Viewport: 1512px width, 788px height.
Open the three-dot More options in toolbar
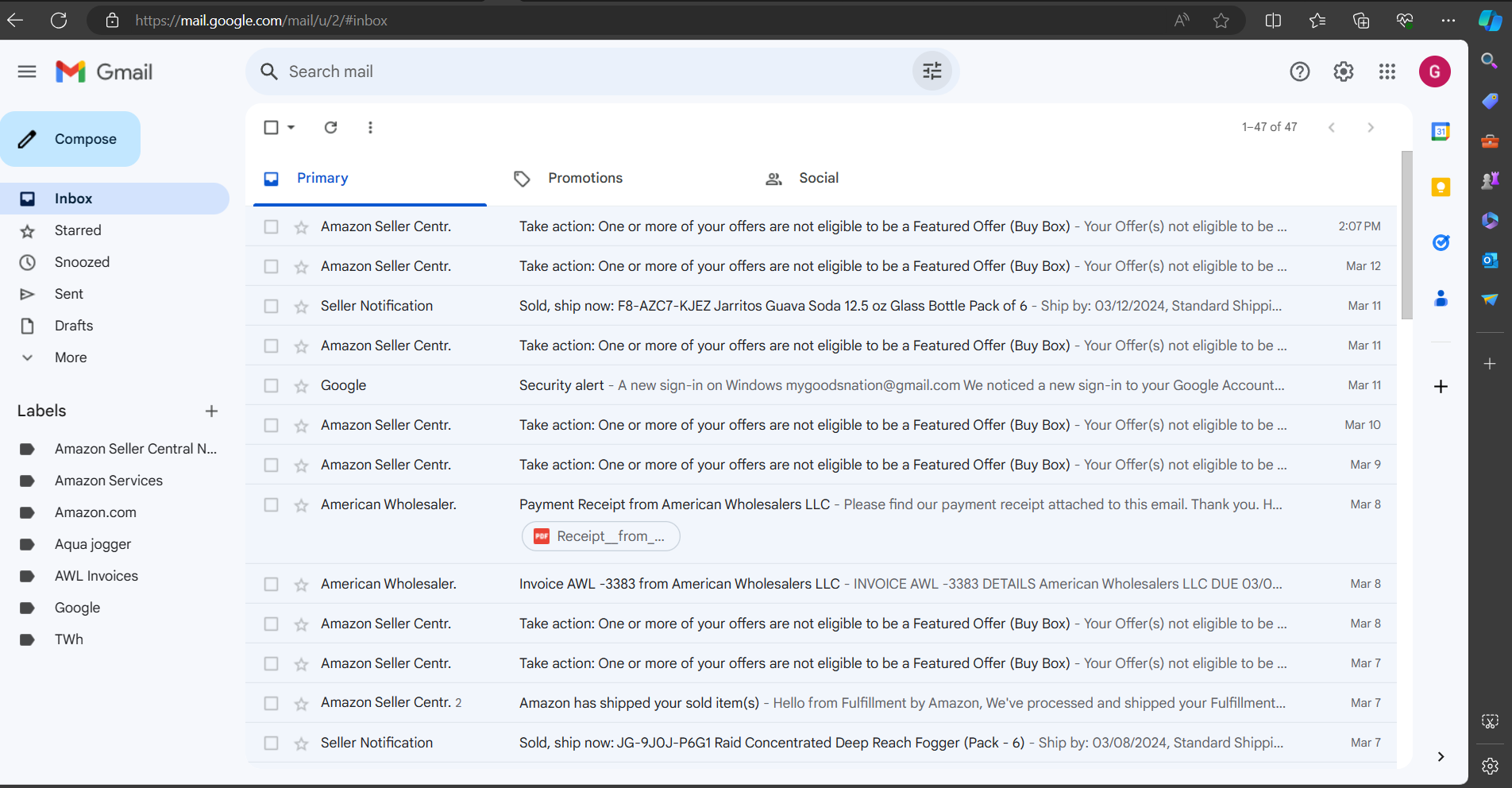click(370, 127)
